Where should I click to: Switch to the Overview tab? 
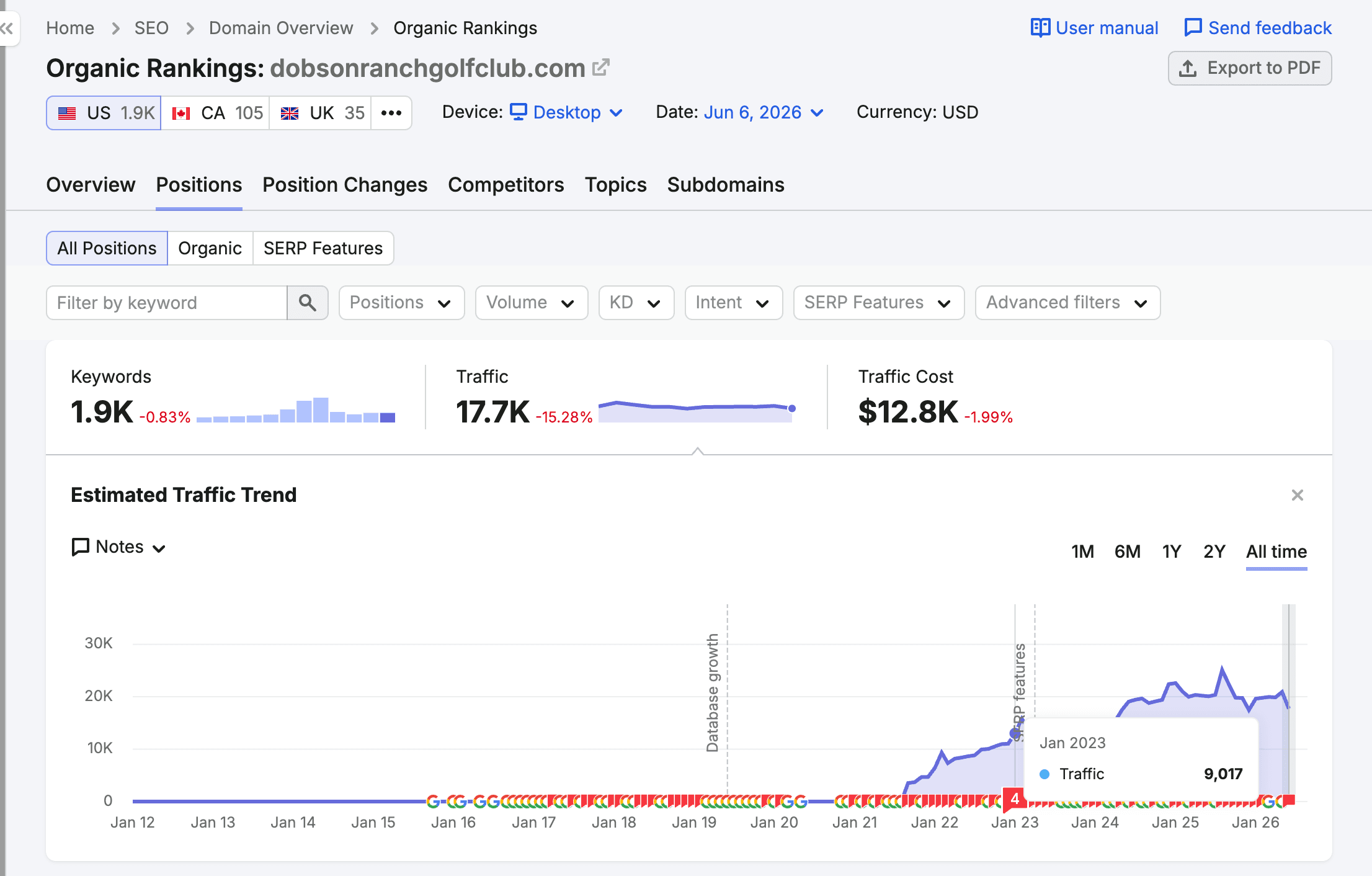click(91, 185)
